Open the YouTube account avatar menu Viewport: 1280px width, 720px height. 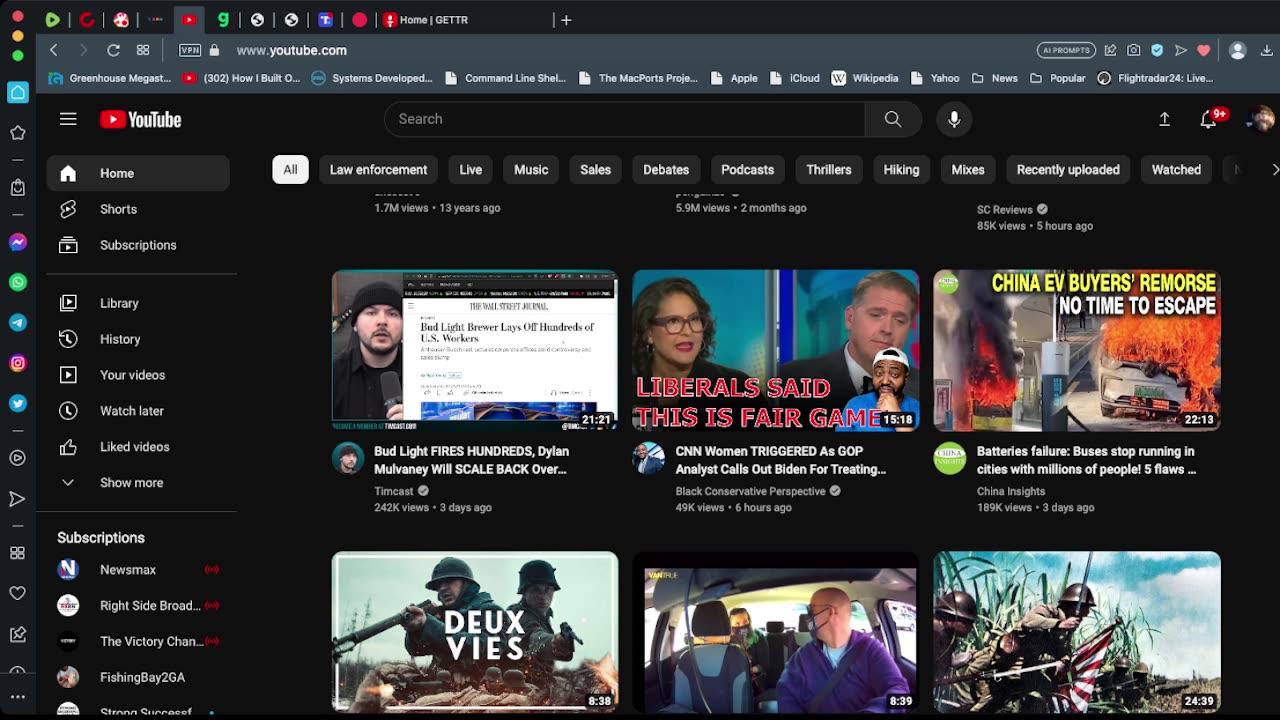(x=1262, y=119)
